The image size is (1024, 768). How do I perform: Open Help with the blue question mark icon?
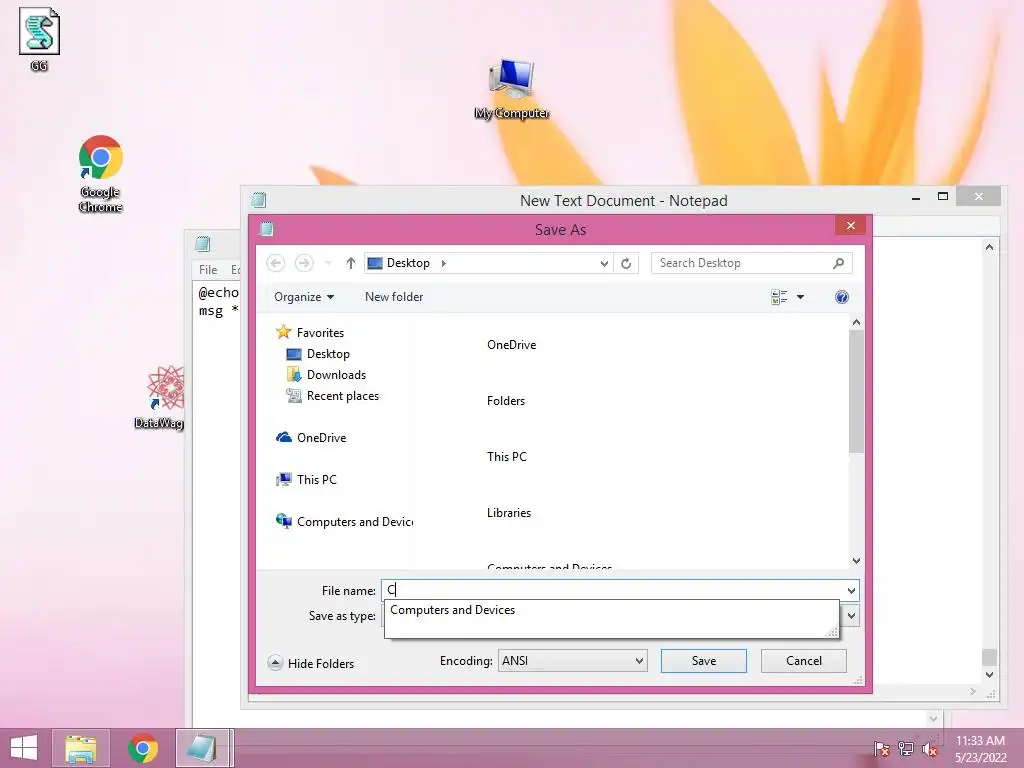(x=842, y=297)
